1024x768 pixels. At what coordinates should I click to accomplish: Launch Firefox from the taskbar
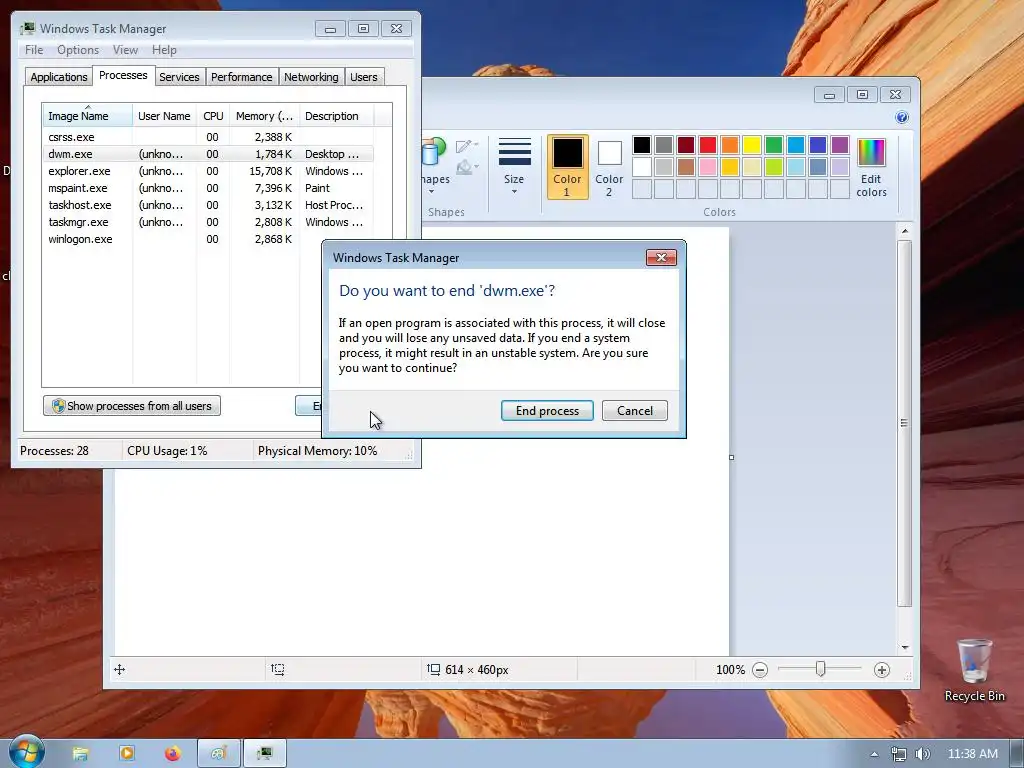click(x=172, y=754)
